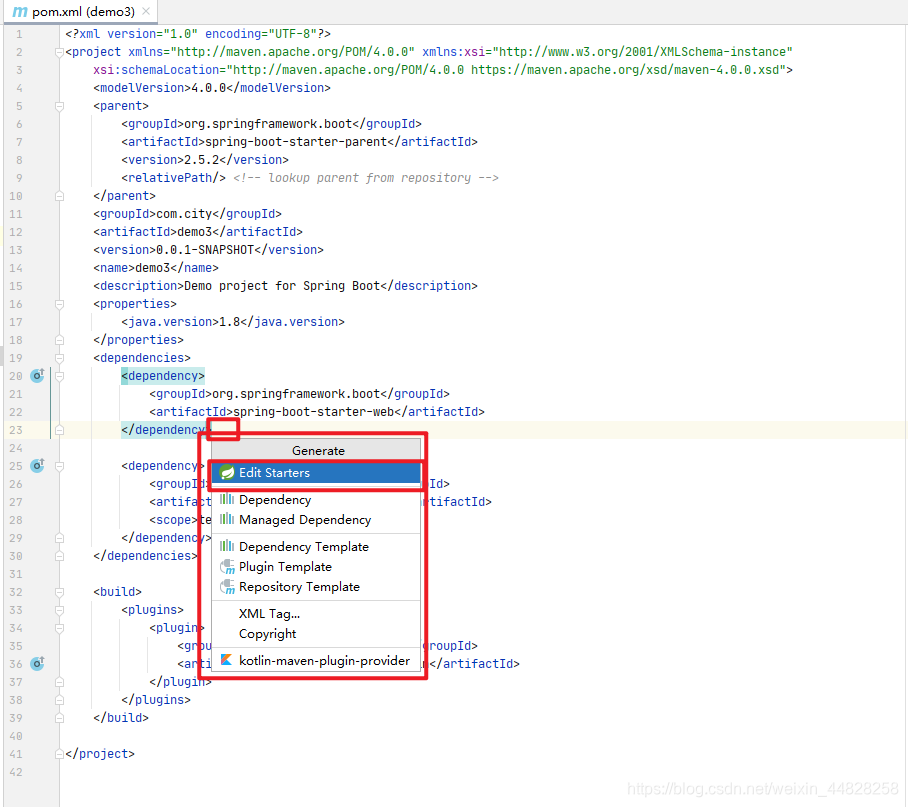Click the Maven icon on pom.xml tab
Image resolution: width=908 pixels, height=807 pixels.
point(20,12)
